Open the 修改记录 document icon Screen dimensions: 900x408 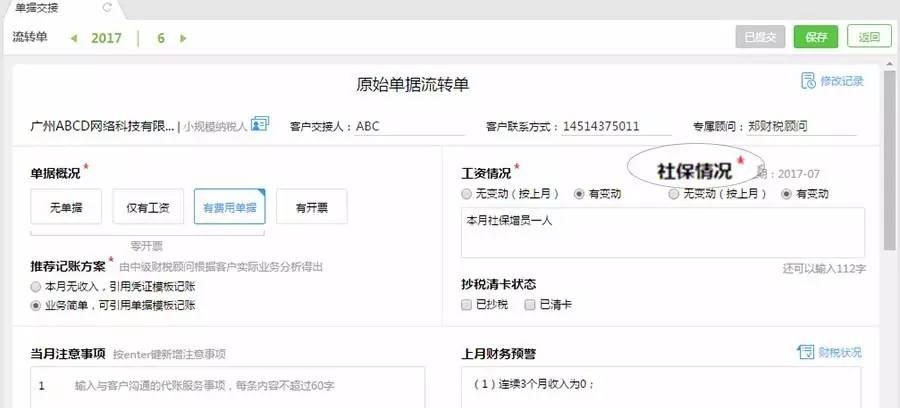point(808,80)
